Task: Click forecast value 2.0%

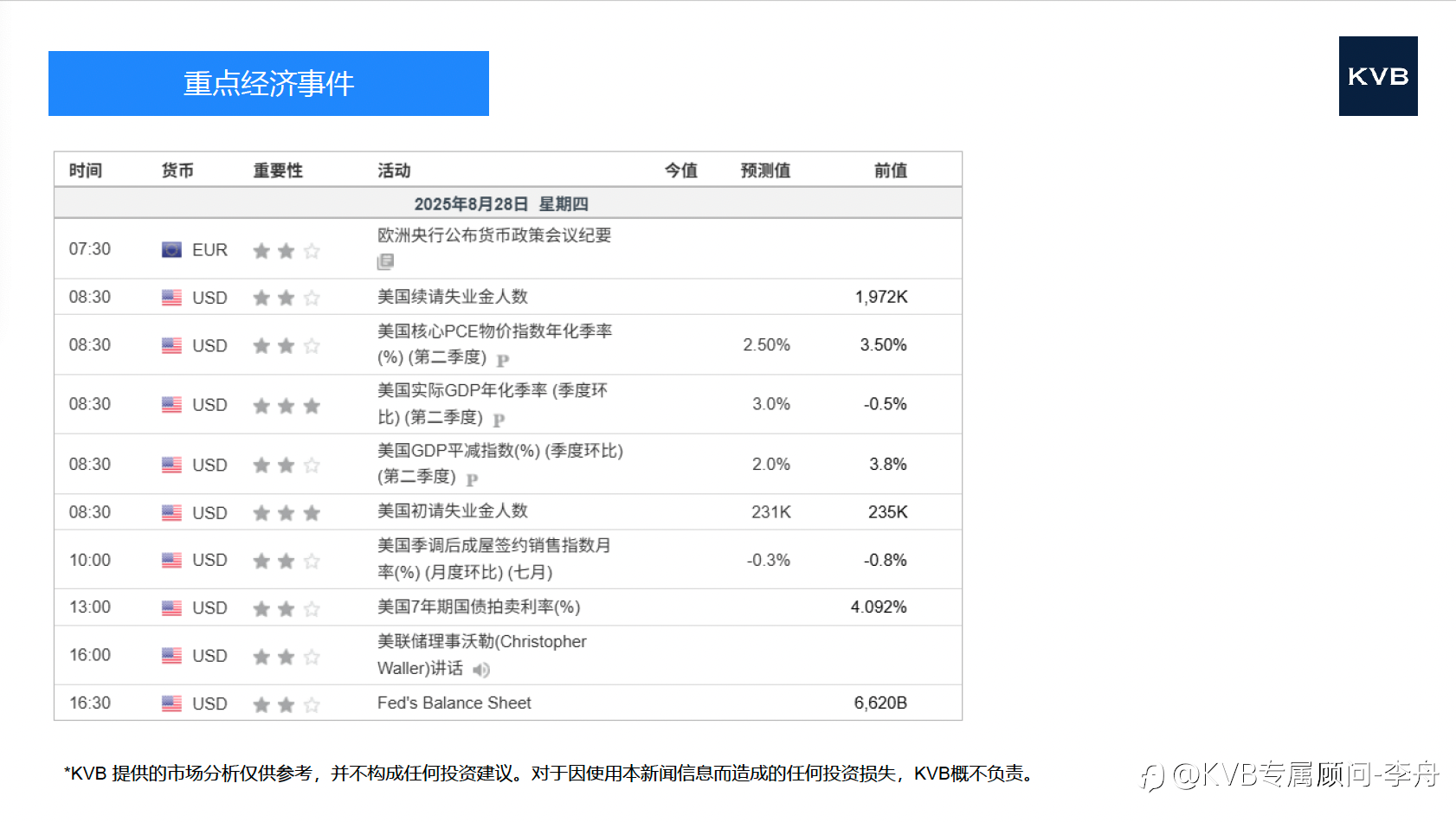Action: (771, 464)
